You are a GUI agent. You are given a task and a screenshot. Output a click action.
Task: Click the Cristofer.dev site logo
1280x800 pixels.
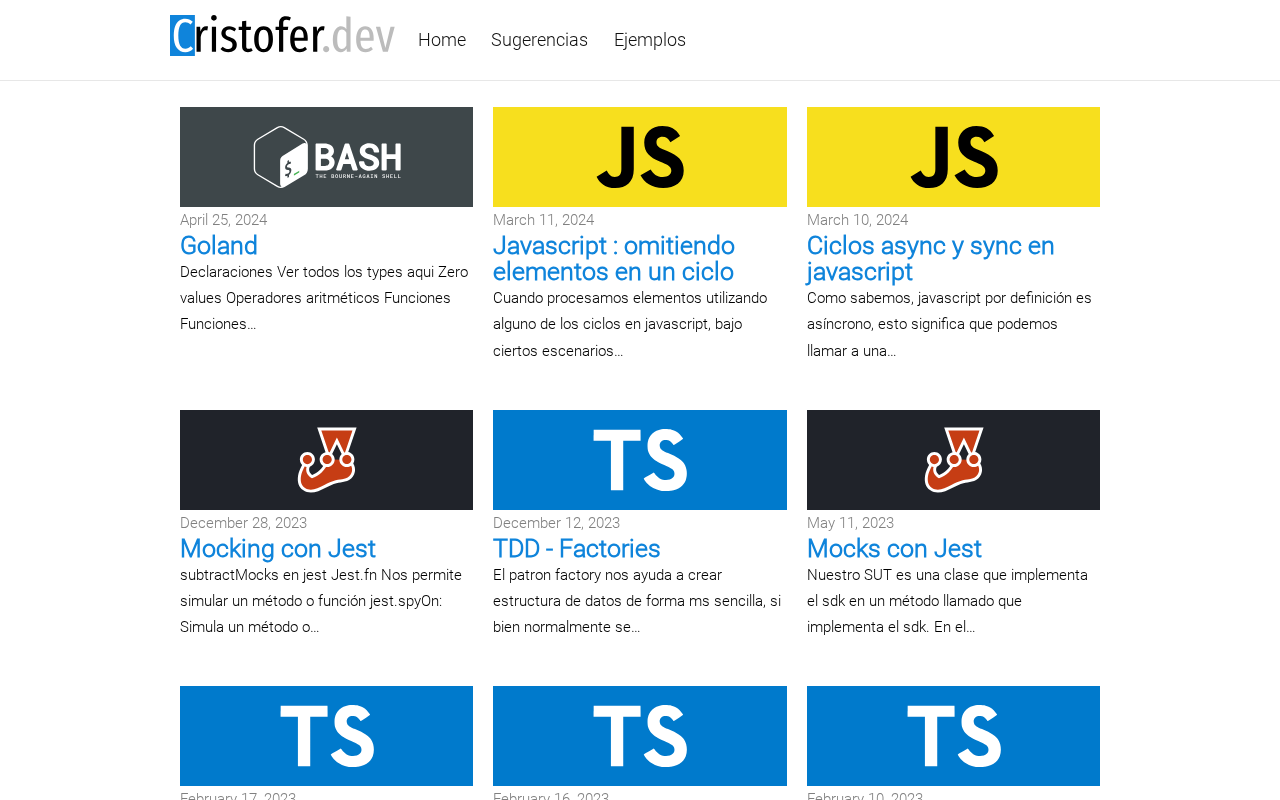point(282,36)
